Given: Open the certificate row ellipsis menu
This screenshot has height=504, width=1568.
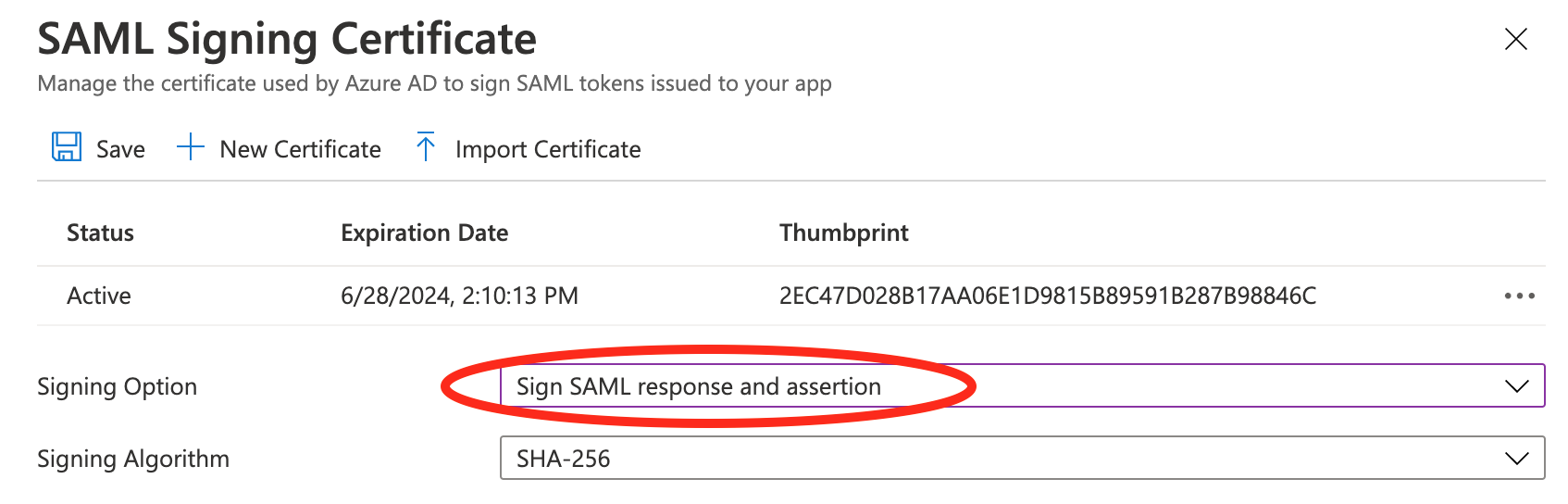Looking at the screenshot, I should (x=1519, y=296).
